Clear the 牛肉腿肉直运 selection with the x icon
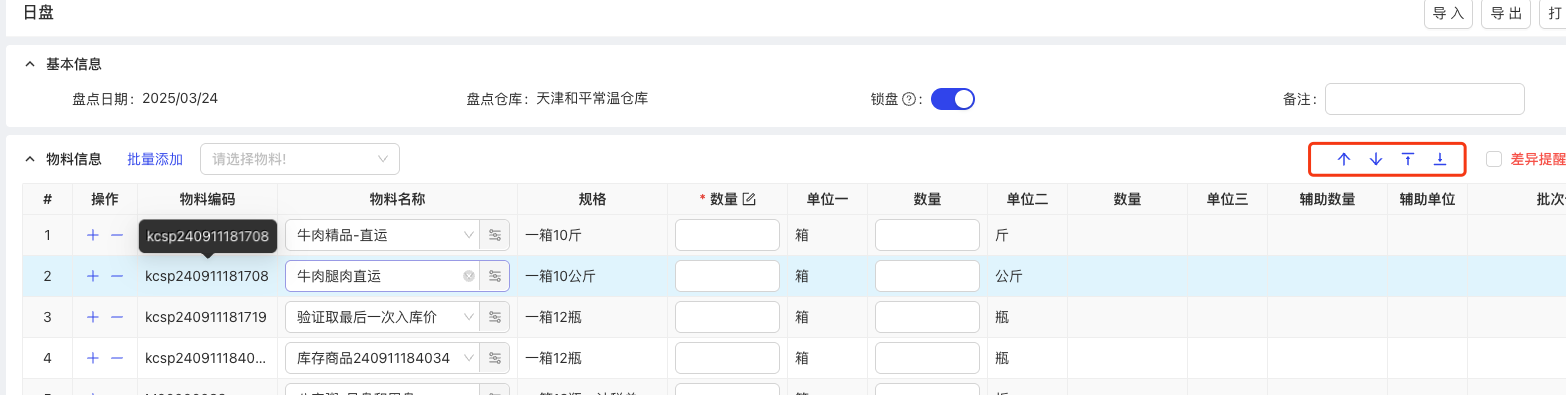 coord(468,276)
